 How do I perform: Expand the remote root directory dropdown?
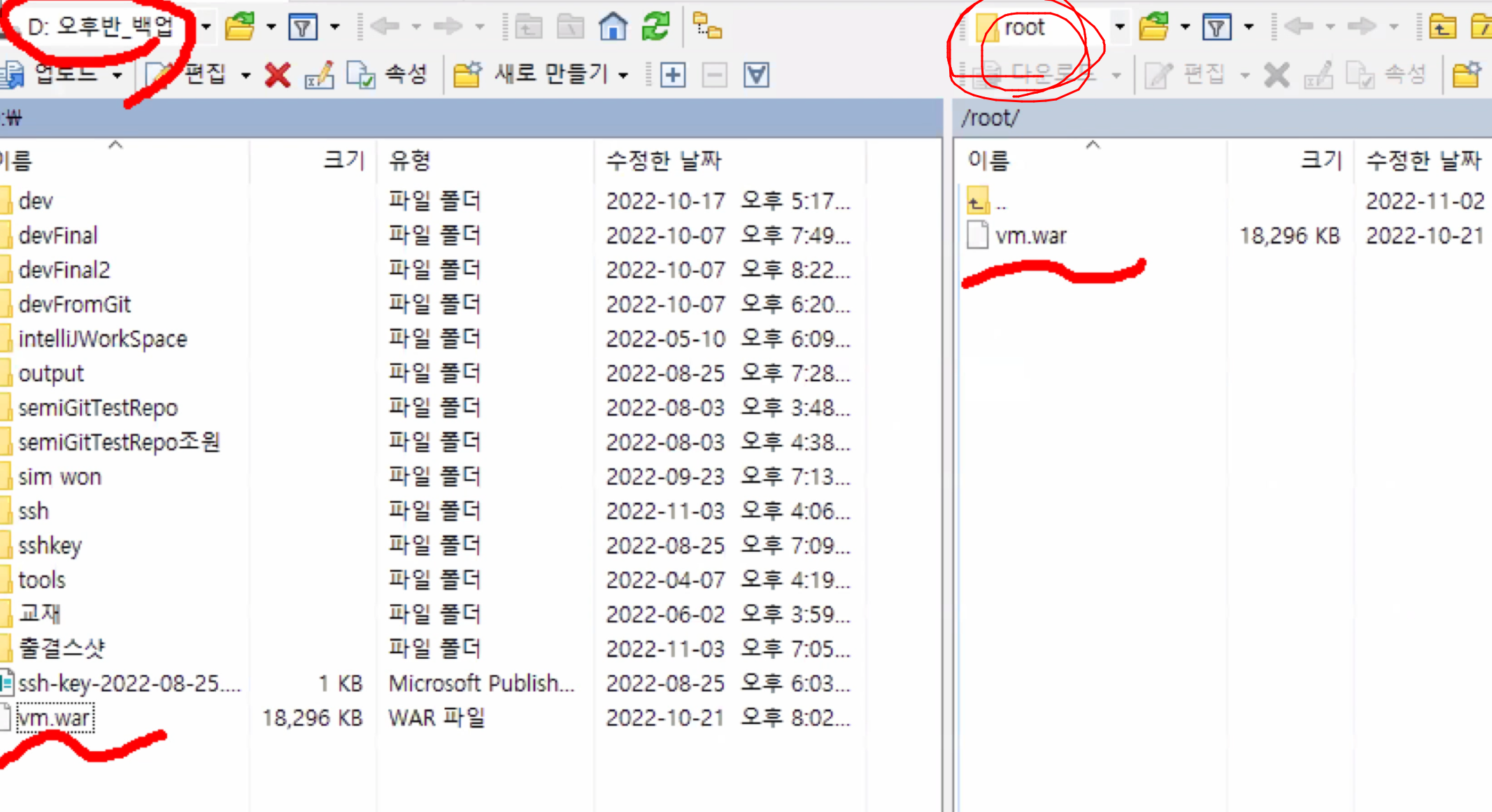(x=1120, y=27)
